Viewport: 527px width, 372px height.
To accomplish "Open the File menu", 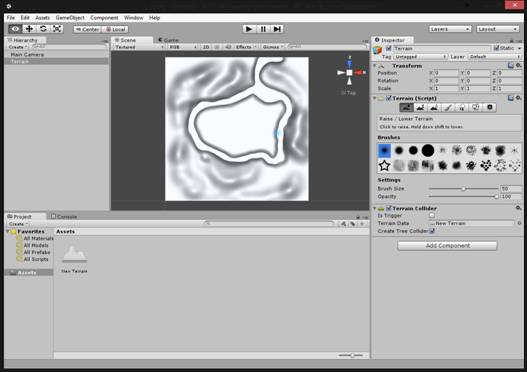I will point(11,18).
